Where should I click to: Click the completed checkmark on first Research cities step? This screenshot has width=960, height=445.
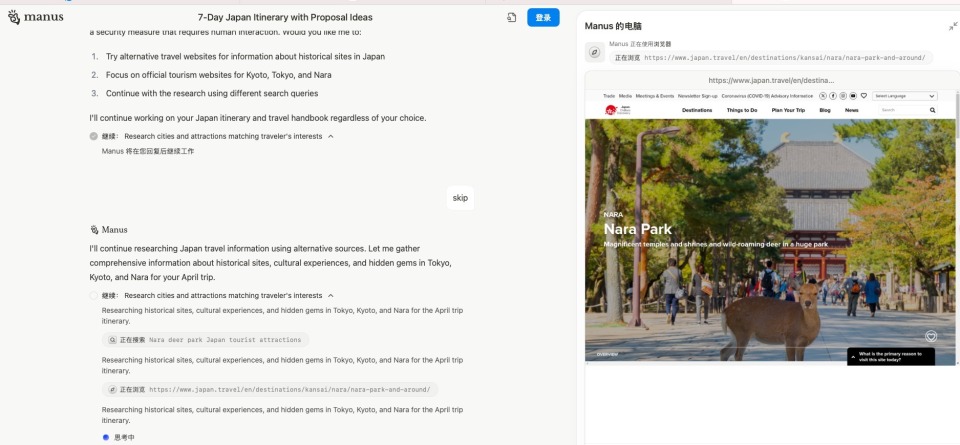click(x=94, y=136)
